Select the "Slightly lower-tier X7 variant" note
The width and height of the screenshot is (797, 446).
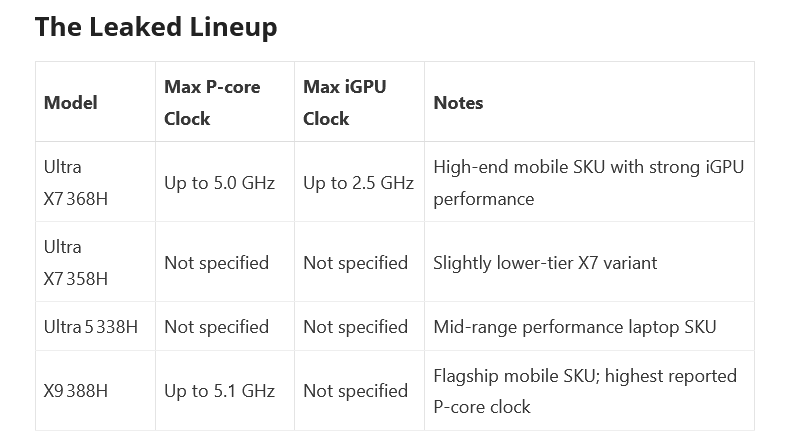click(545, 263)
